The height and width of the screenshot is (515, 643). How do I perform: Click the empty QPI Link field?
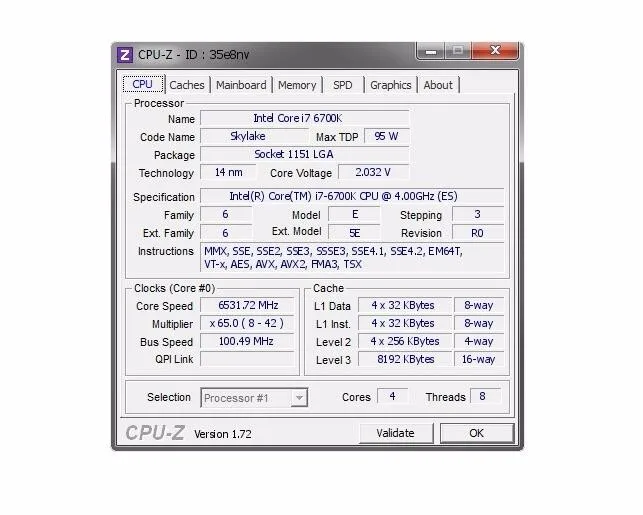[x=247, y=359]
